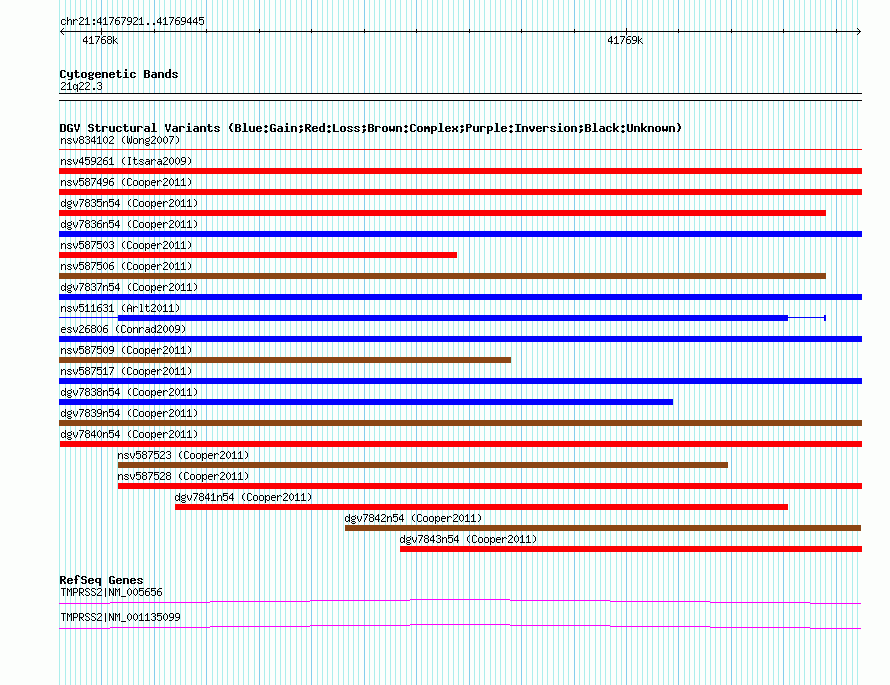Click the blue bar for dgv7837n54

click(x=460, y=297)
